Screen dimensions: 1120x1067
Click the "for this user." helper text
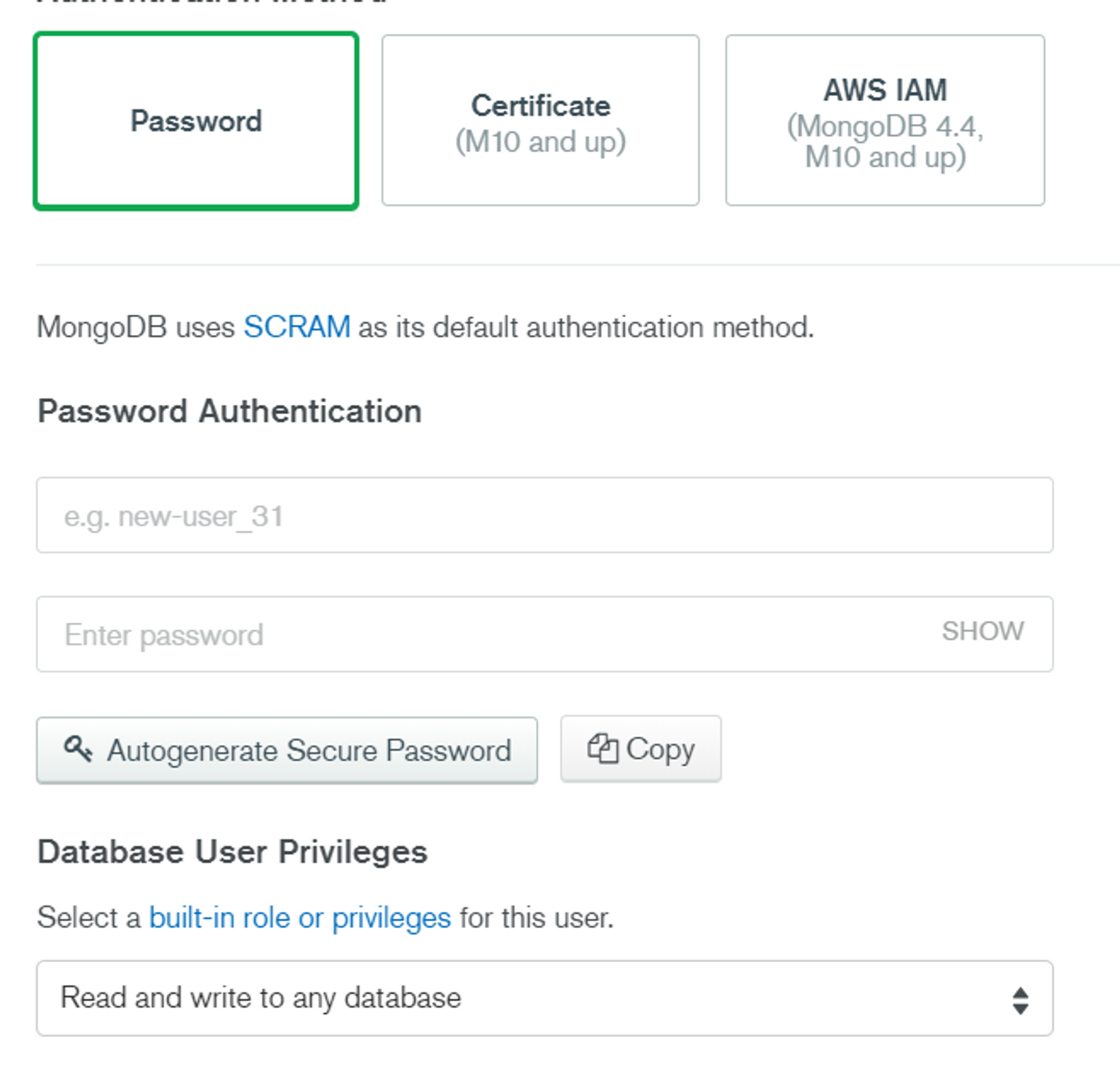coord(536,918)
